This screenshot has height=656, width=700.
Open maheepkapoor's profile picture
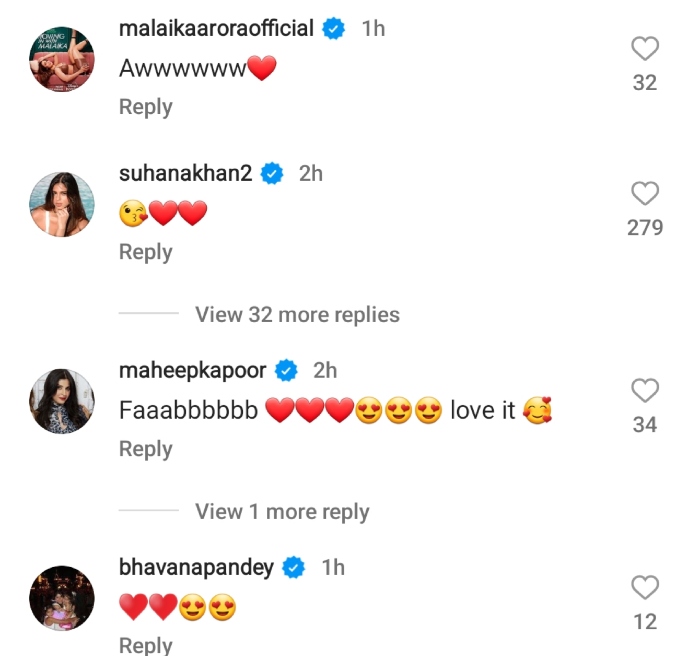tap(60, 402)
